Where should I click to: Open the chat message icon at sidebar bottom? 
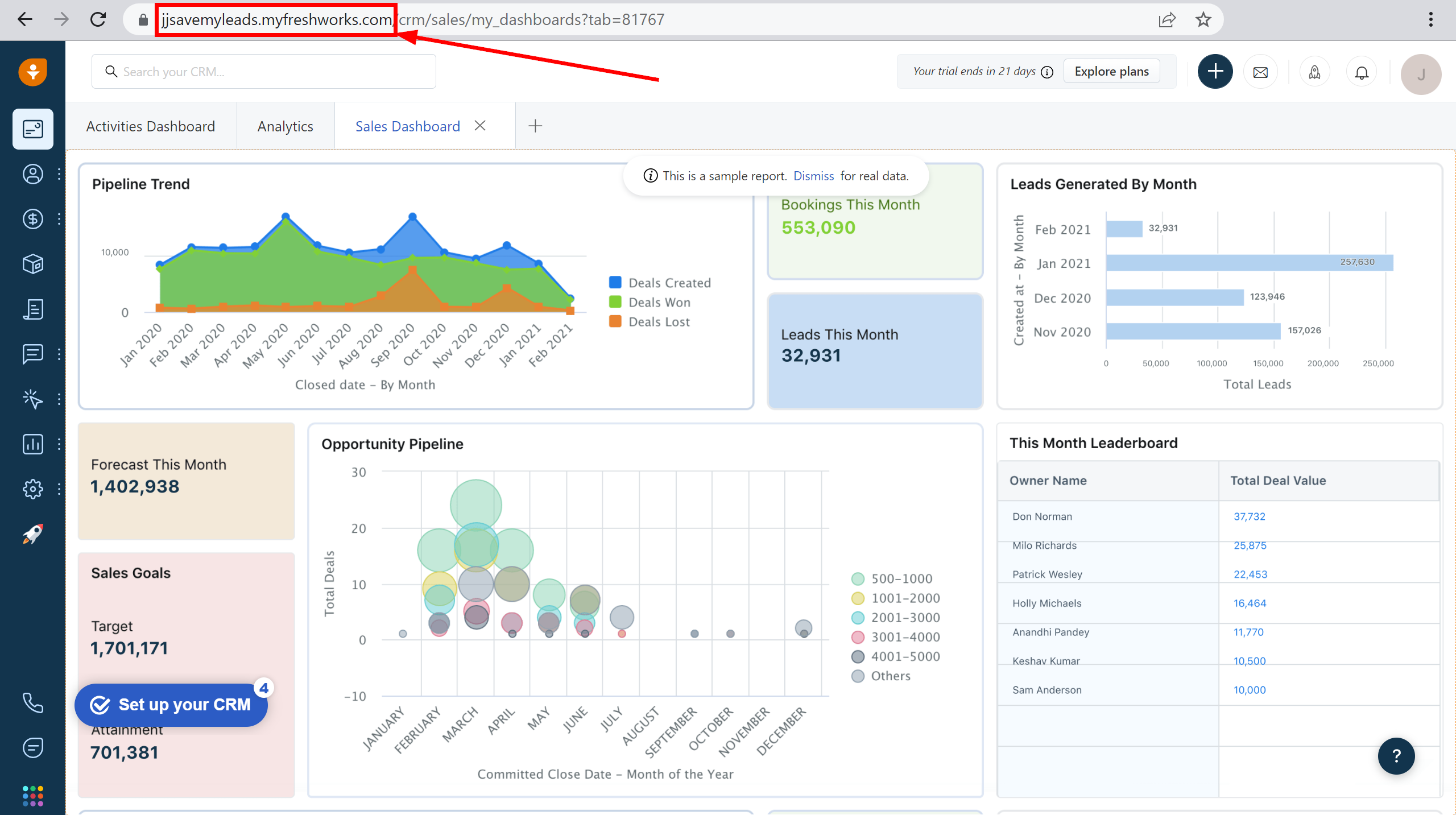point(33,747)
